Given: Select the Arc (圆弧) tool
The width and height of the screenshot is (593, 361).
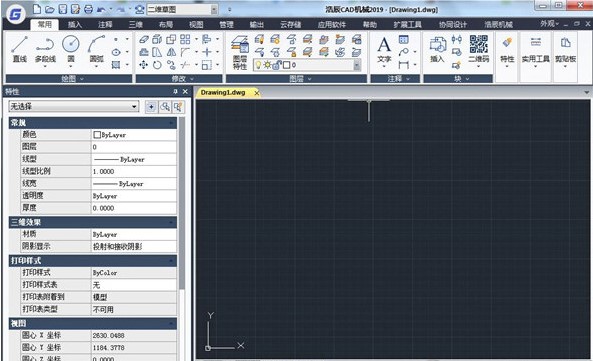Looking at the screenshot, I should (x=96, y=48).
